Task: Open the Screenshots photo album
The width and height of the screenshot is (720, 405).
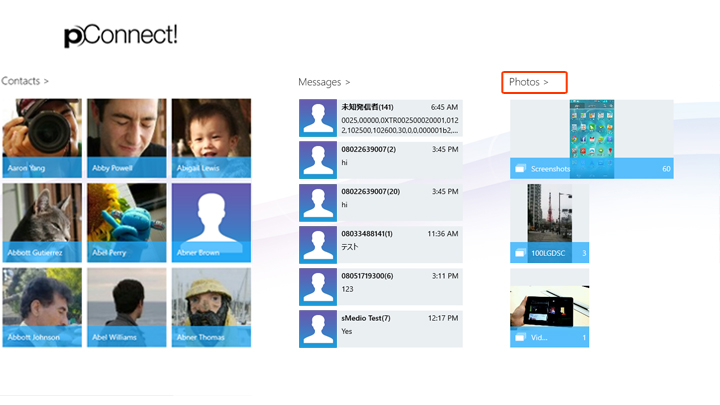Action: click(591, 139)
